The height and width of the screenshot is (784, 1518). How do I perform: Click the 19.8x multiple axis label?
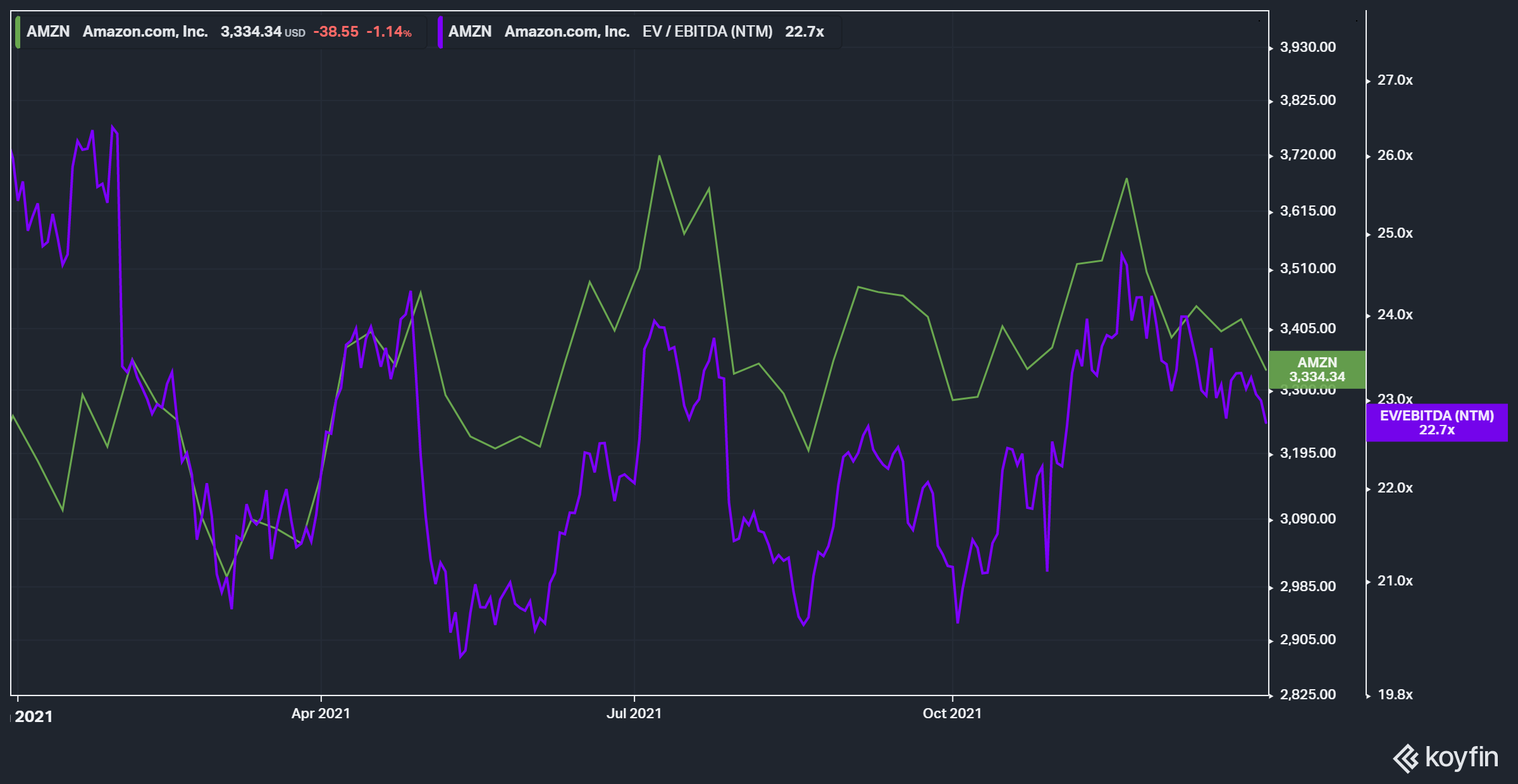pyautogui.click(x=1395, y=695)
